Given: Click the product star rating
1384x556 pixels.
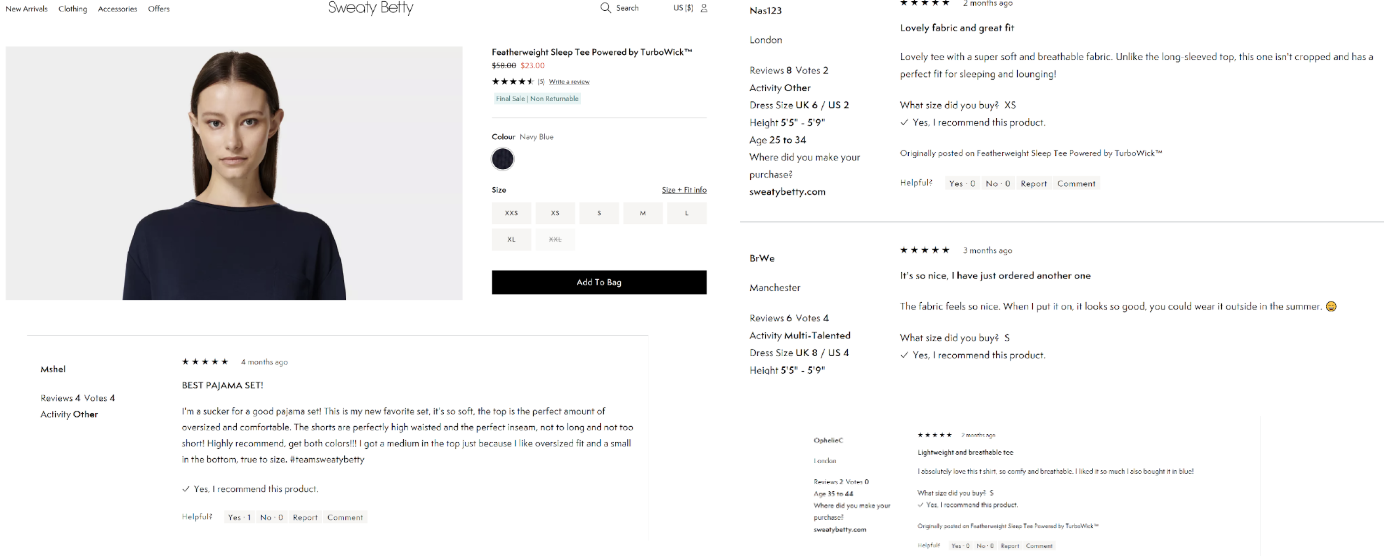Looking at the screenshot, I should pos(512,81).
